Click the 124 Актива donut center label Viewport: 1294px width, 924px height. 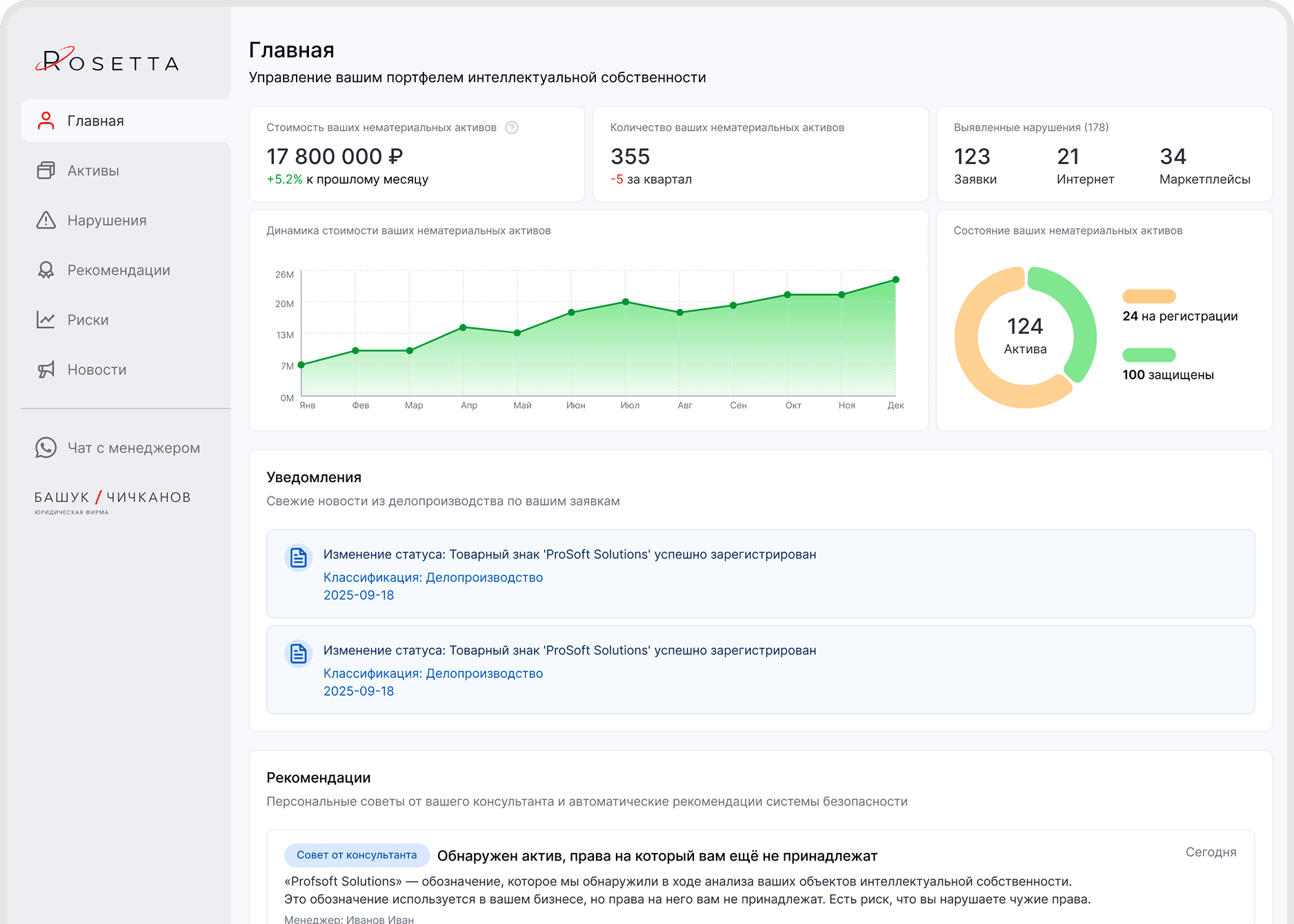point(1025,335)
